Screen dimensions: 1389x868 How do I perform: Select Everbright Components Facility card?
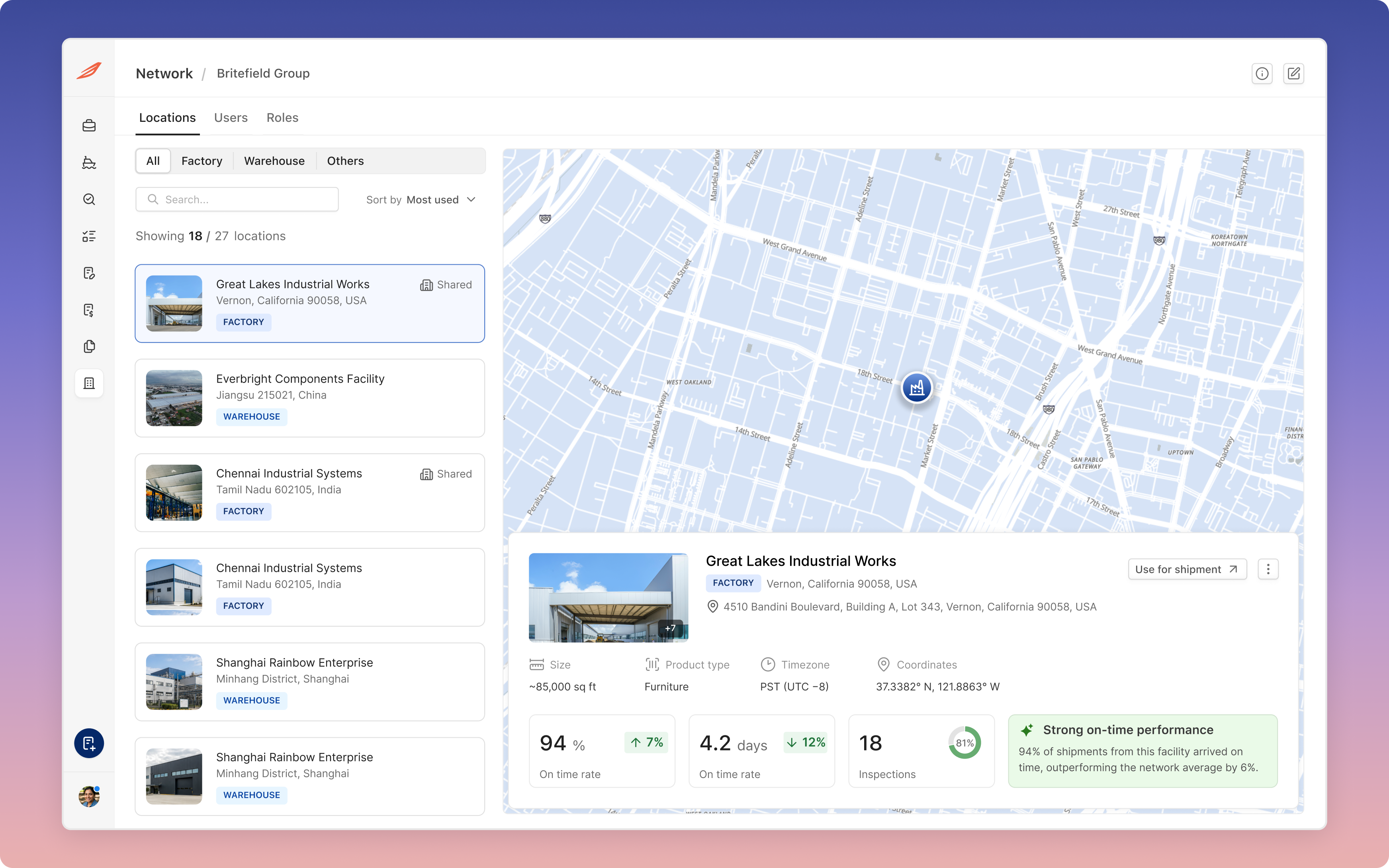click(310, 399)
